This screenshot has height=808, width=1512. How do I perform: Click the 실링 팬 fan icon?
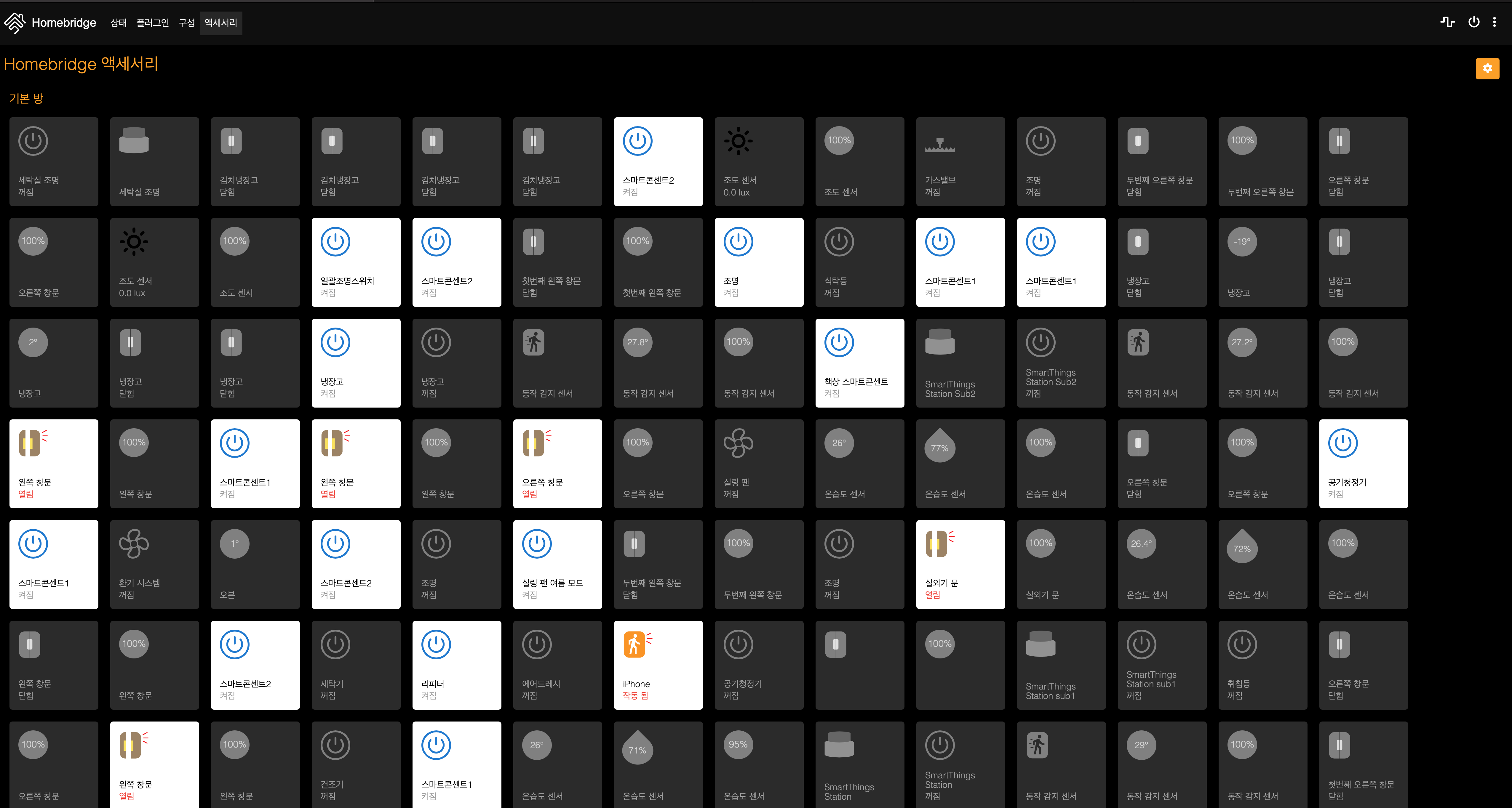click(x=738, y=443)
